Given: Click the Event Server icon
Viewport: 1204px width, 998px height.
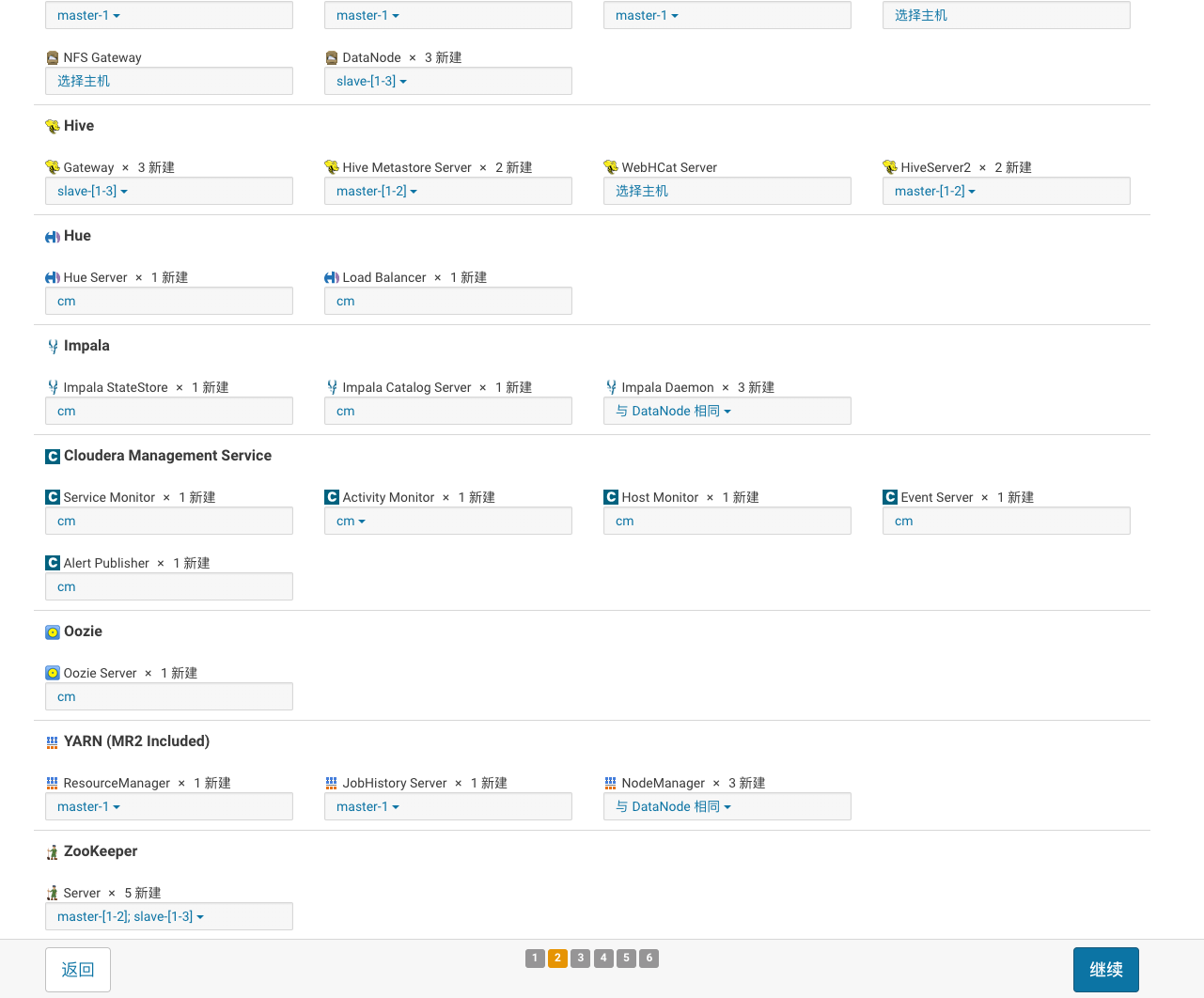Looking at the screenshot, I should 890,497.
